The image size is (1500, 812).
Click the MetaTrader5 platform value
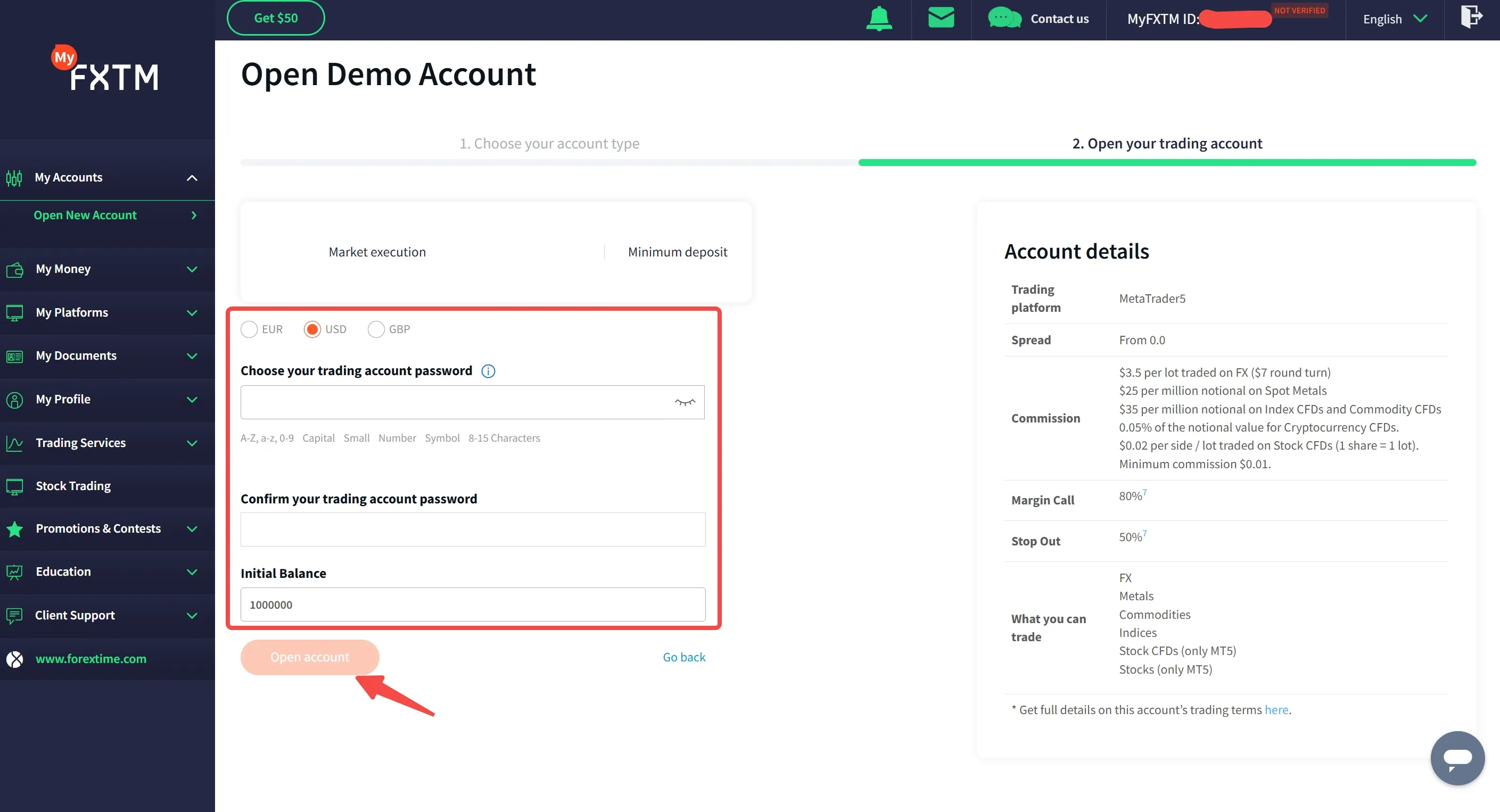click(1152, 299)
